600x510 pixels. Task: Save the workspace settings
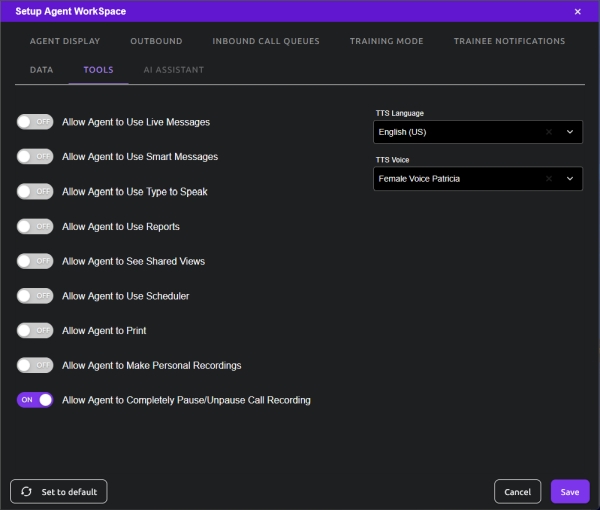pyautogui.click(x=570, y=492)
